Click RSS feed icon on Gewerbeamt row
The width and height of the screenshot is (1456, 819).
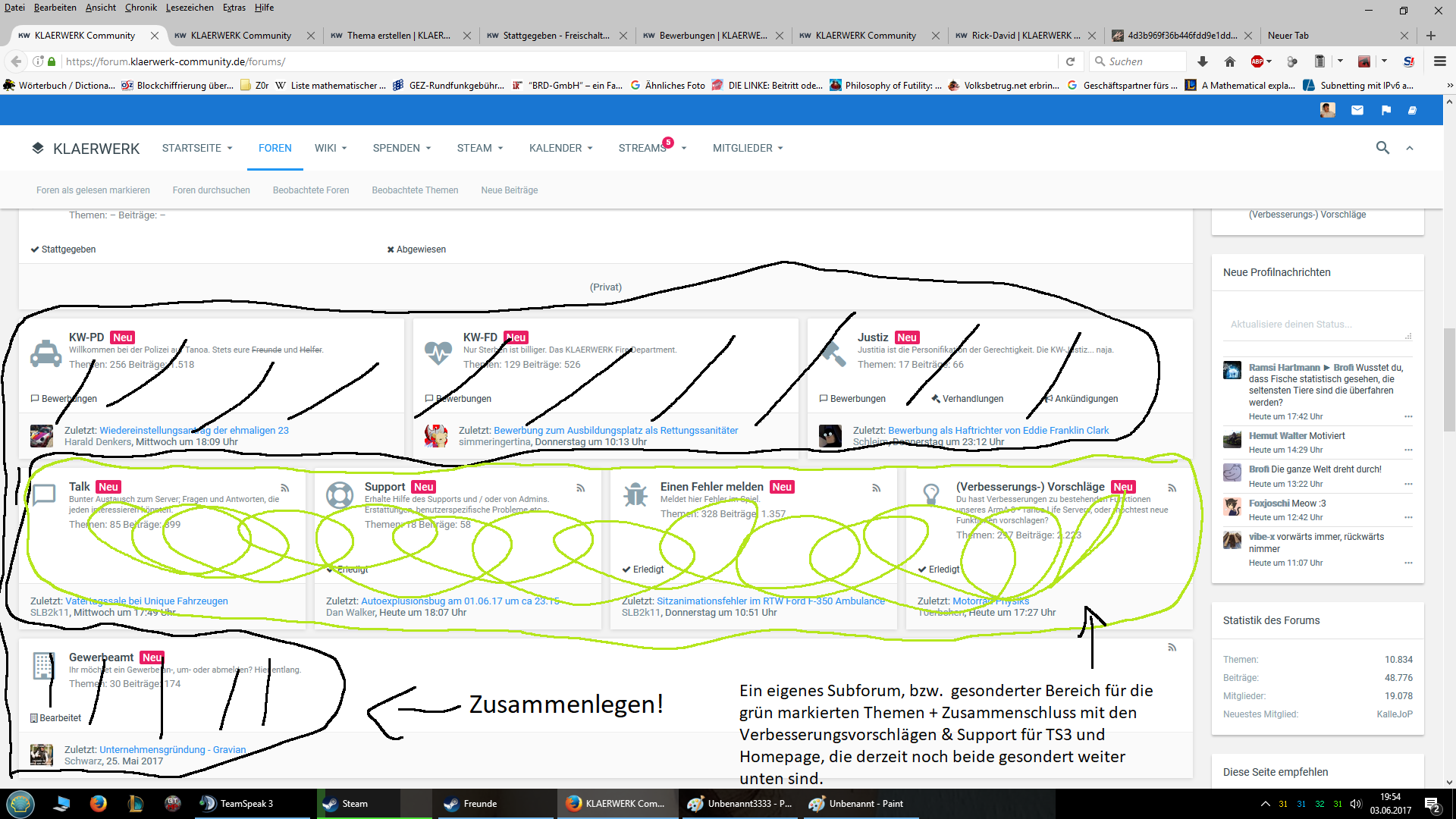(x=1172, y=648)
